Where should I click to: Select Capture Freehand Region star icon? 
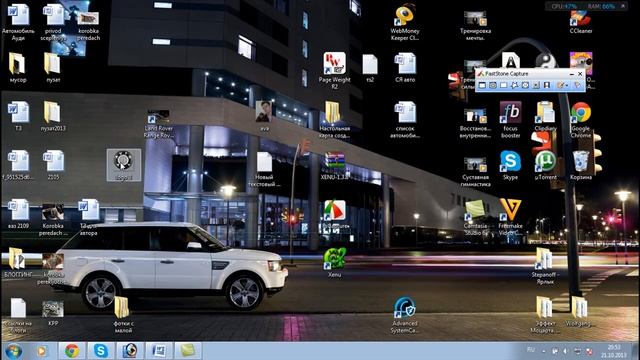[x=514, y=85]
